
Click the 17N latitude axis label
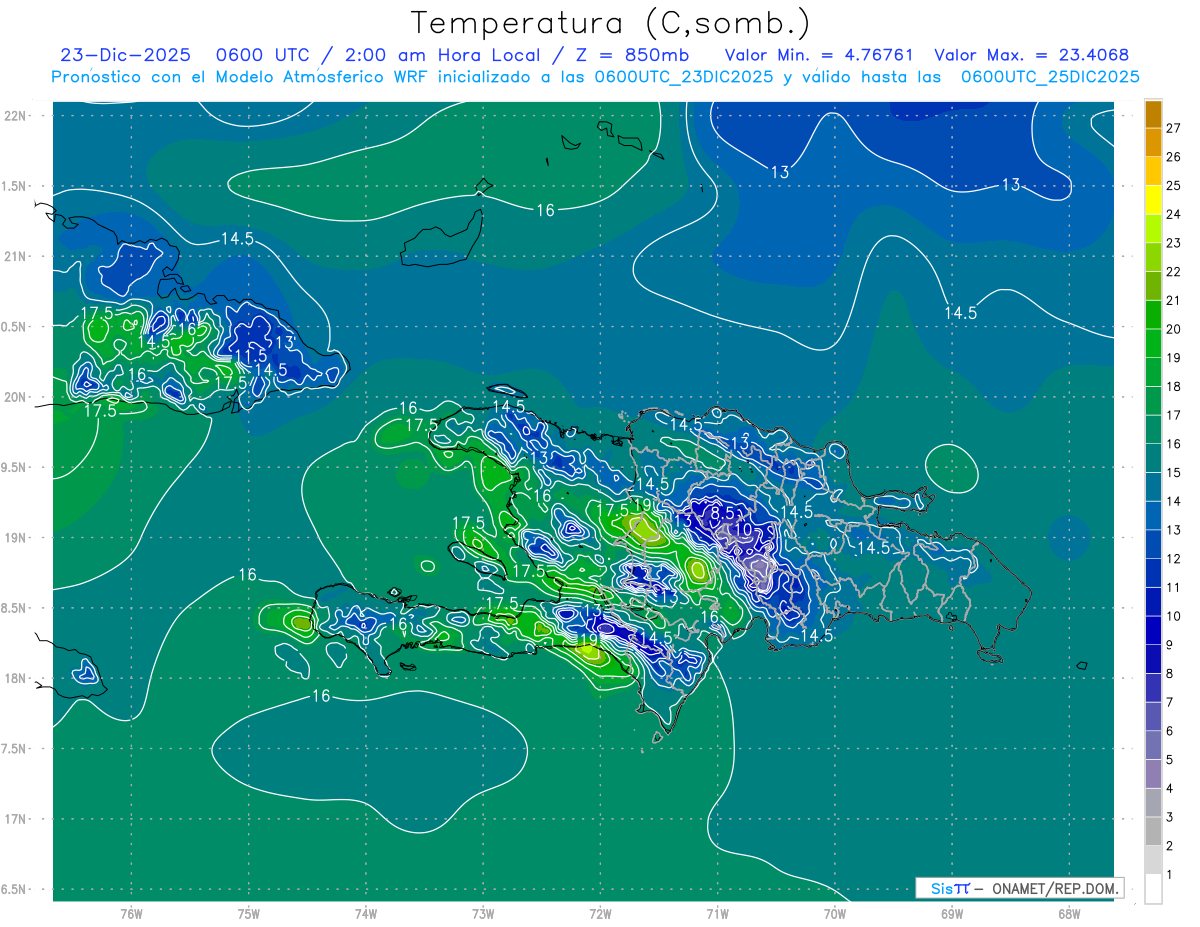tap(15, 819)
